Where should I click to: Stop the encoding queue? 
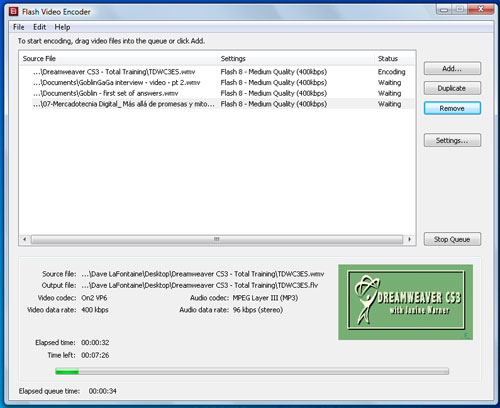click(452, 239)
